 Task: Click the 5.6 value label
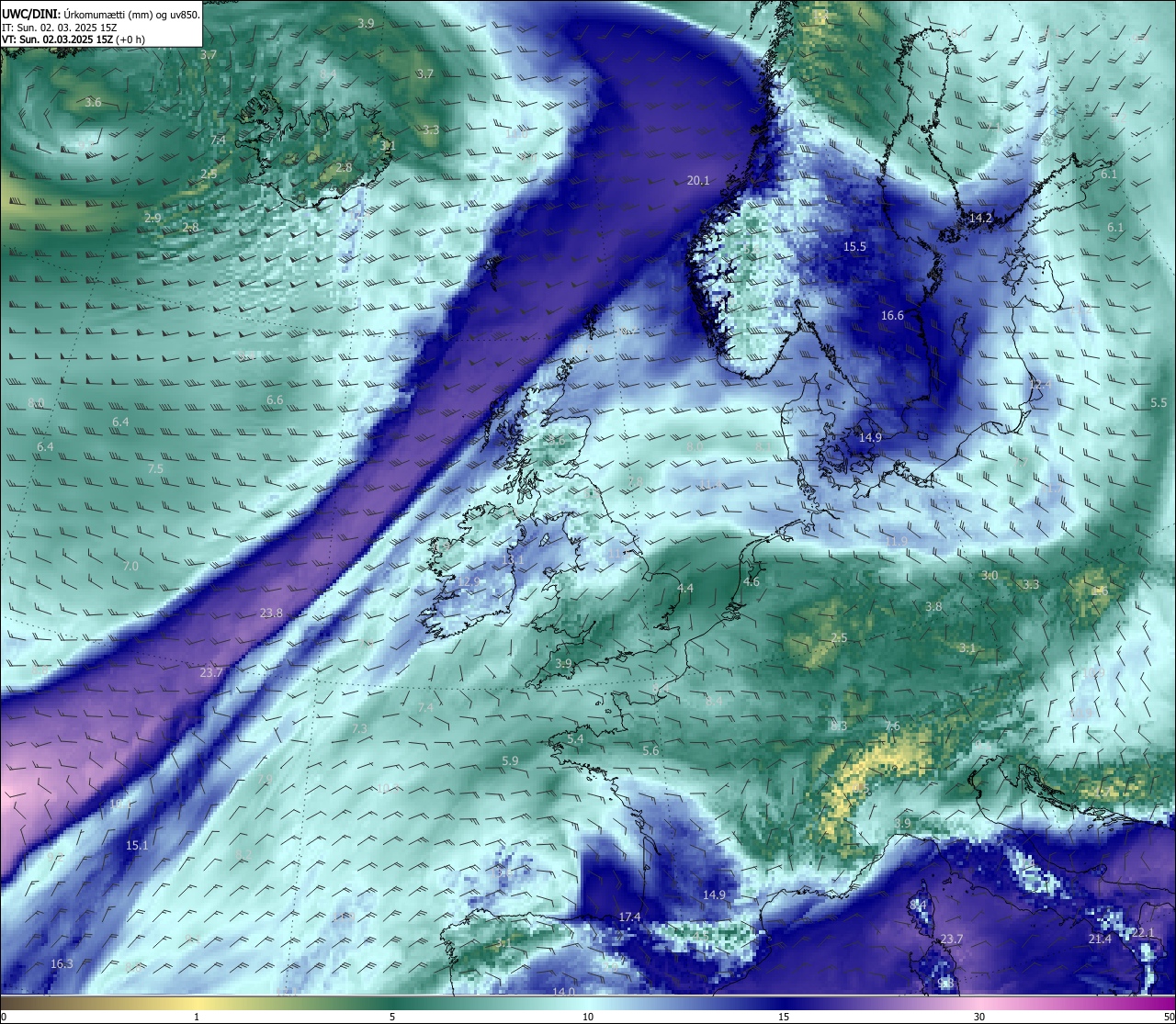pos(650,751)
